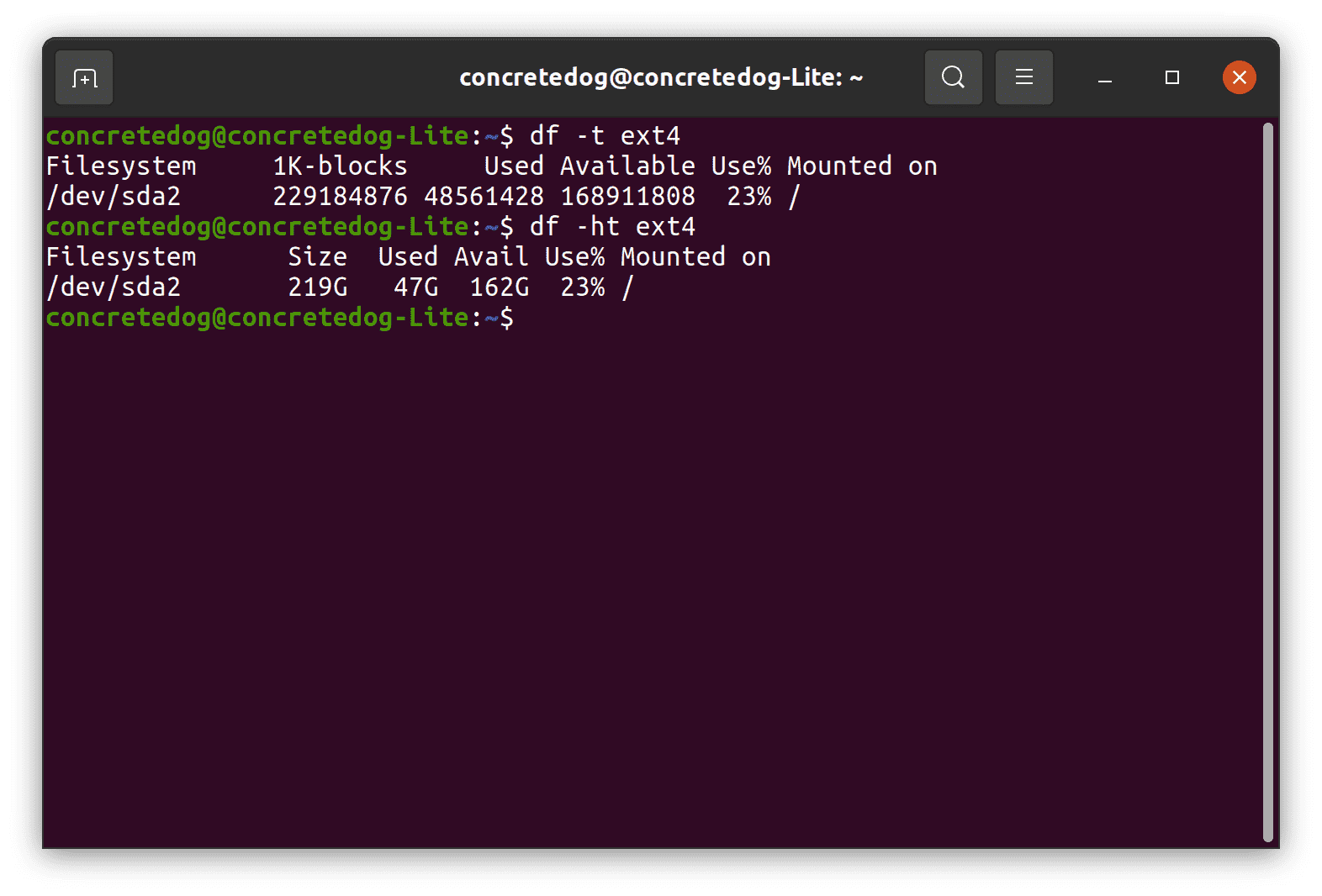
Task: Minimize the terminal window
Action: click(x=1105, y=78)
